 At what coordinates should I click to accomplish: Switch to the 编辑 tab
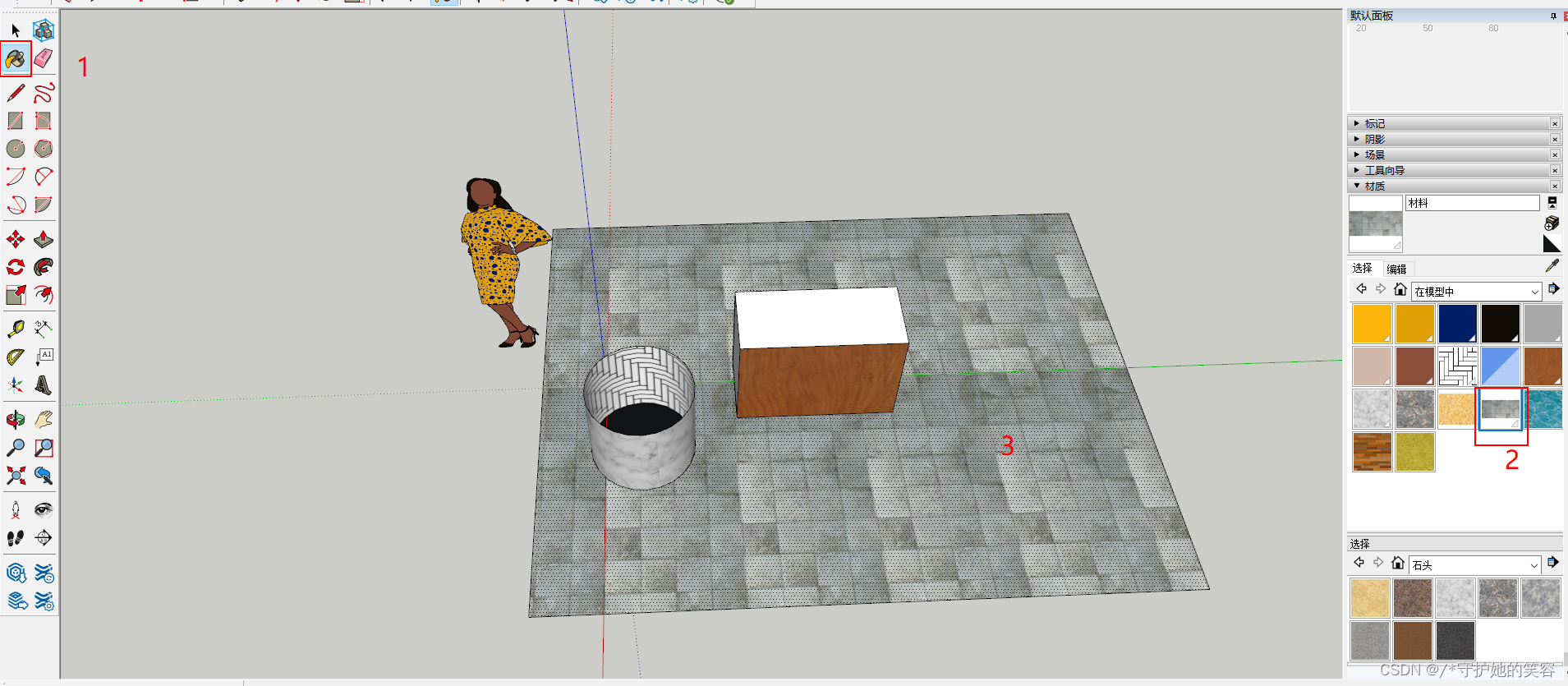coord(1396,269)
